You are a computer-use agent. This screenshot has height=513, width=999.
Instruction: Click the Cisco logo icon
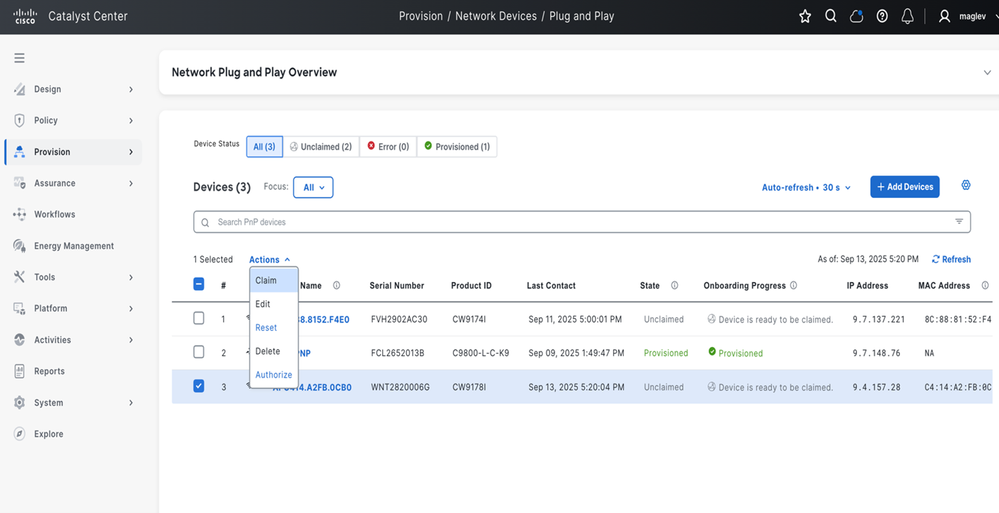point(25,16)
